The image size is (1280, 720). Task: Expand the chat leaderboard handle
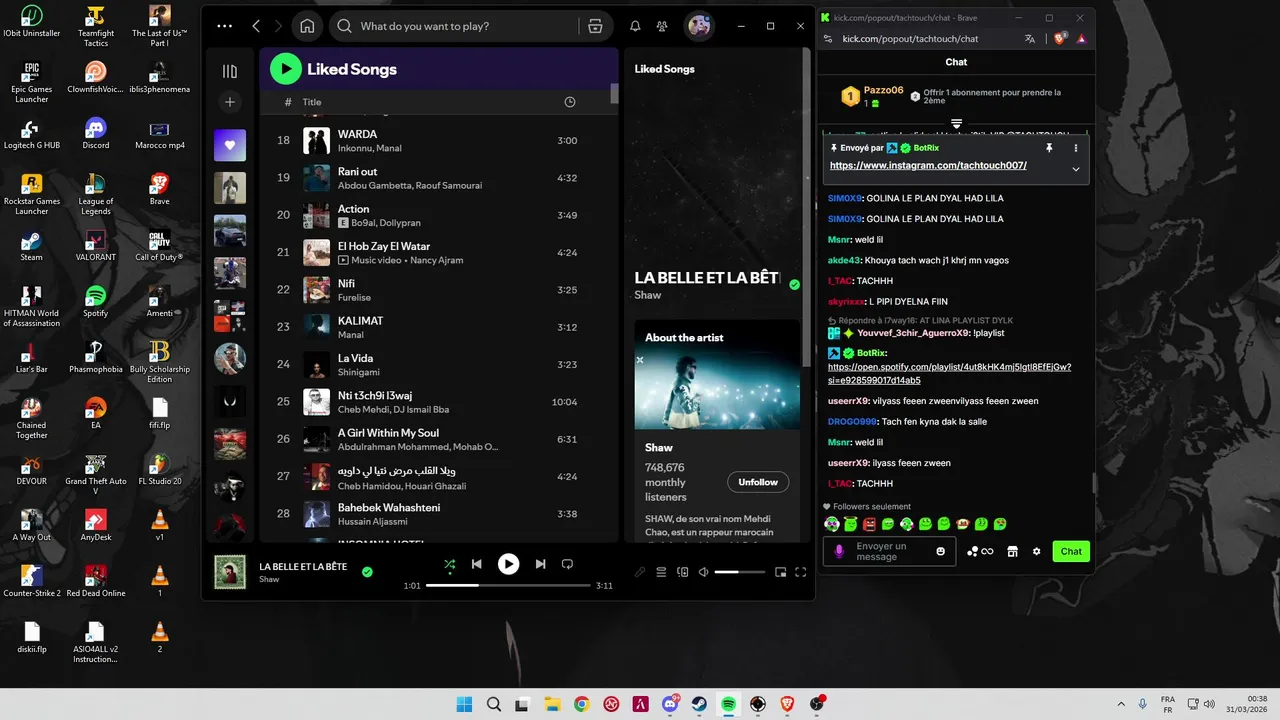pyautogui.click(x=956, y=124)
